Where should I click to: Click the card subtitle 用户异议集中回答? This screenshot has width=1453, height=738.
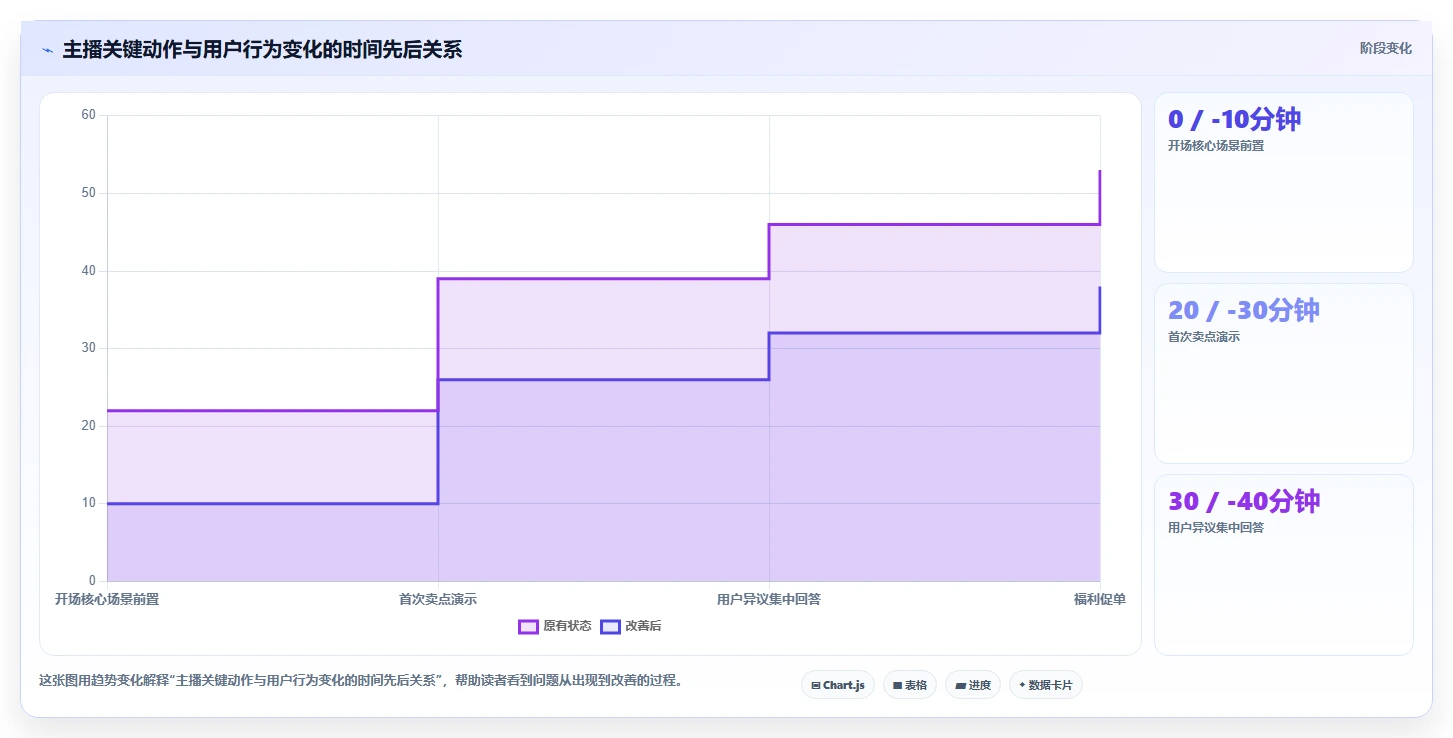[x=1216, y=528]
